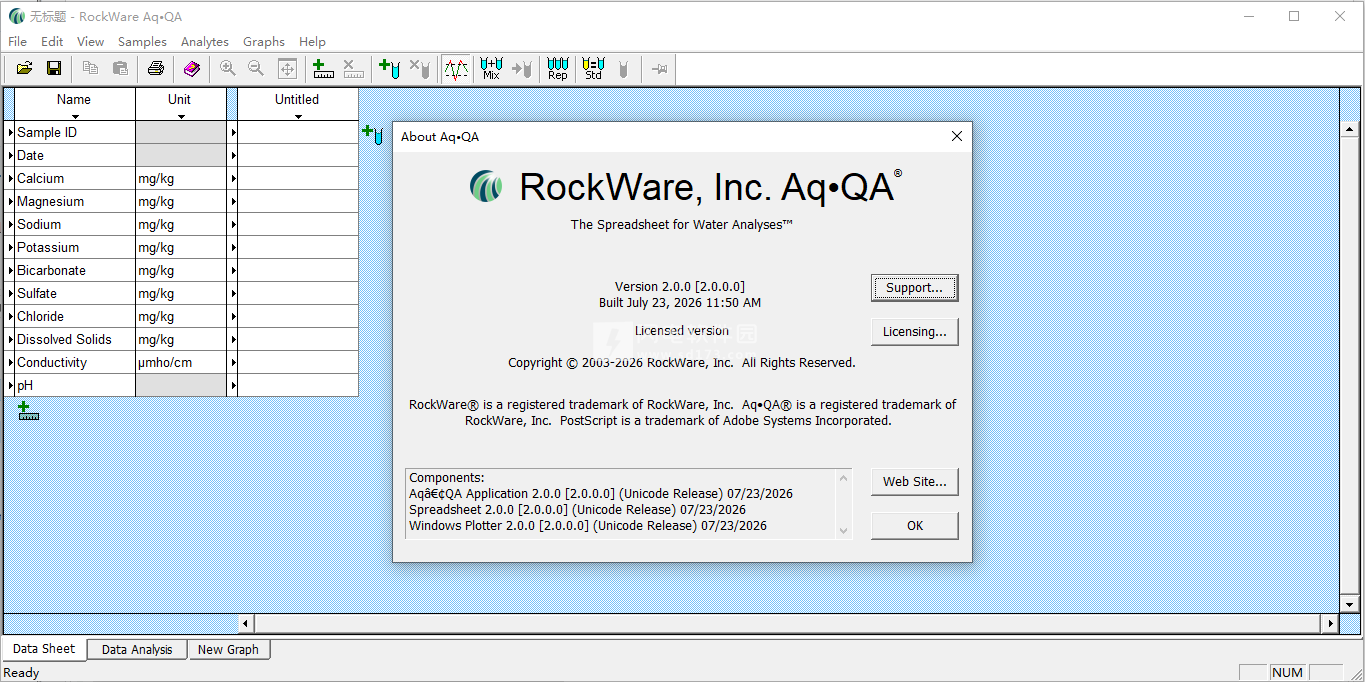Click the arrow-into-tube toolbar icon
The image size is (1365, 682).
pos(522,68)
